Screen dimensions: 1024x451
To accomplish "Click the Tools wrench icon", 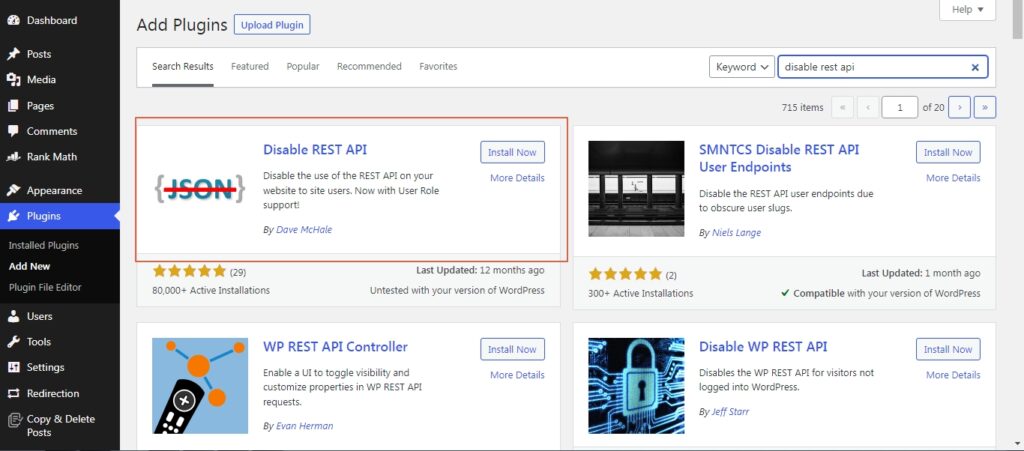I will click(x=13, y=341).
